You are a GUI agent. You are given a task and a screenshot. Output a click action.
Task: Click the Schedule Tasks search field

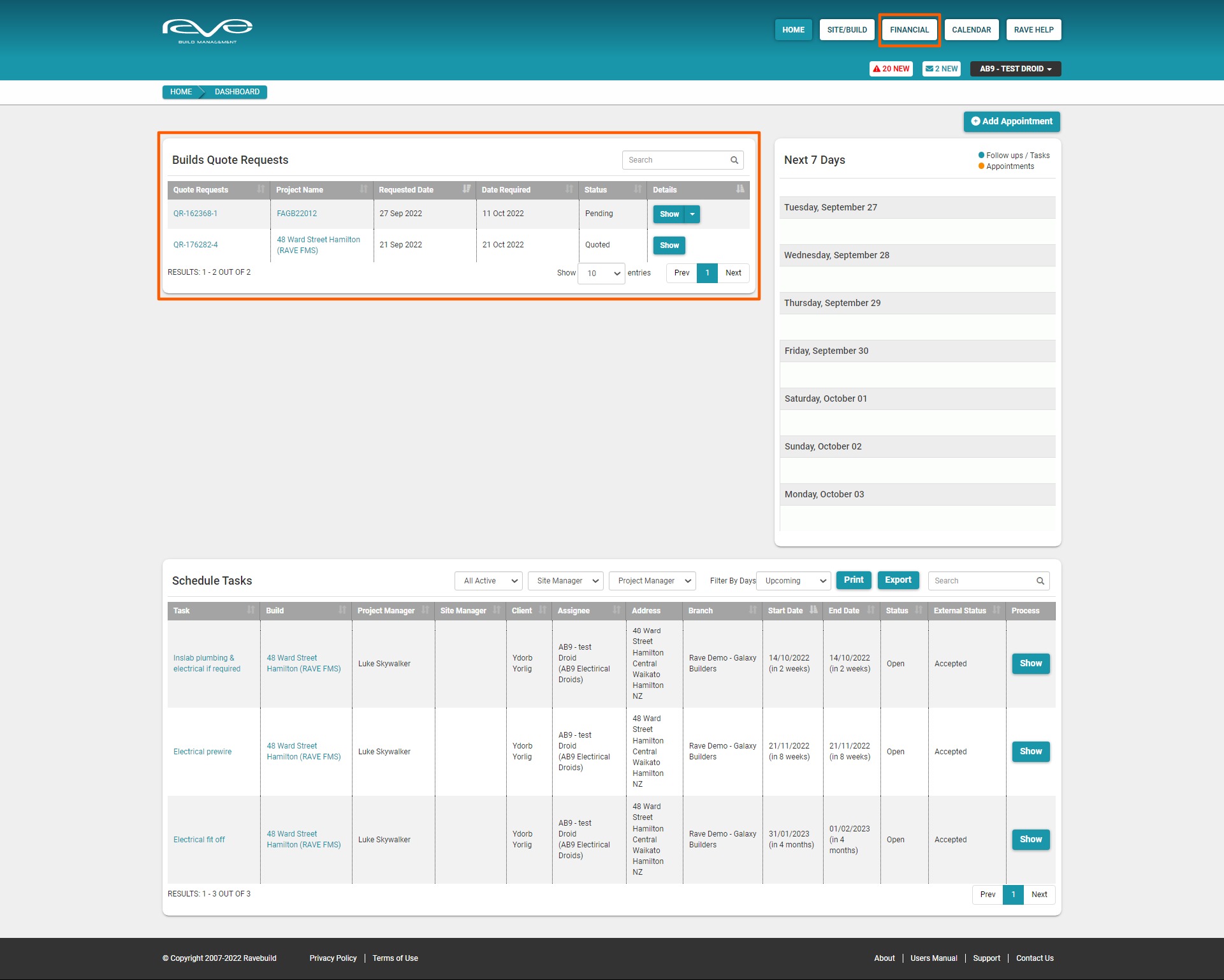[980, 581]
